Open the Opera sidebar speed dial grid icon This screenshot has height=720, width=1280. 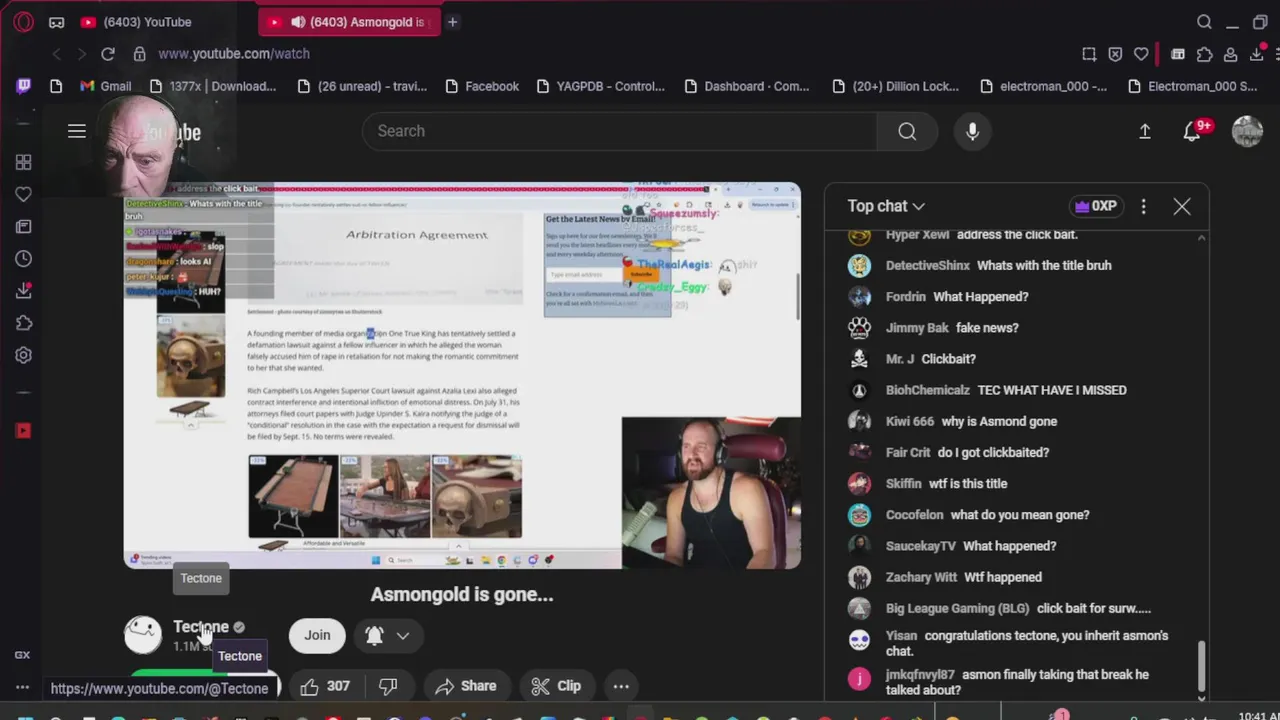tap(24, 162)
